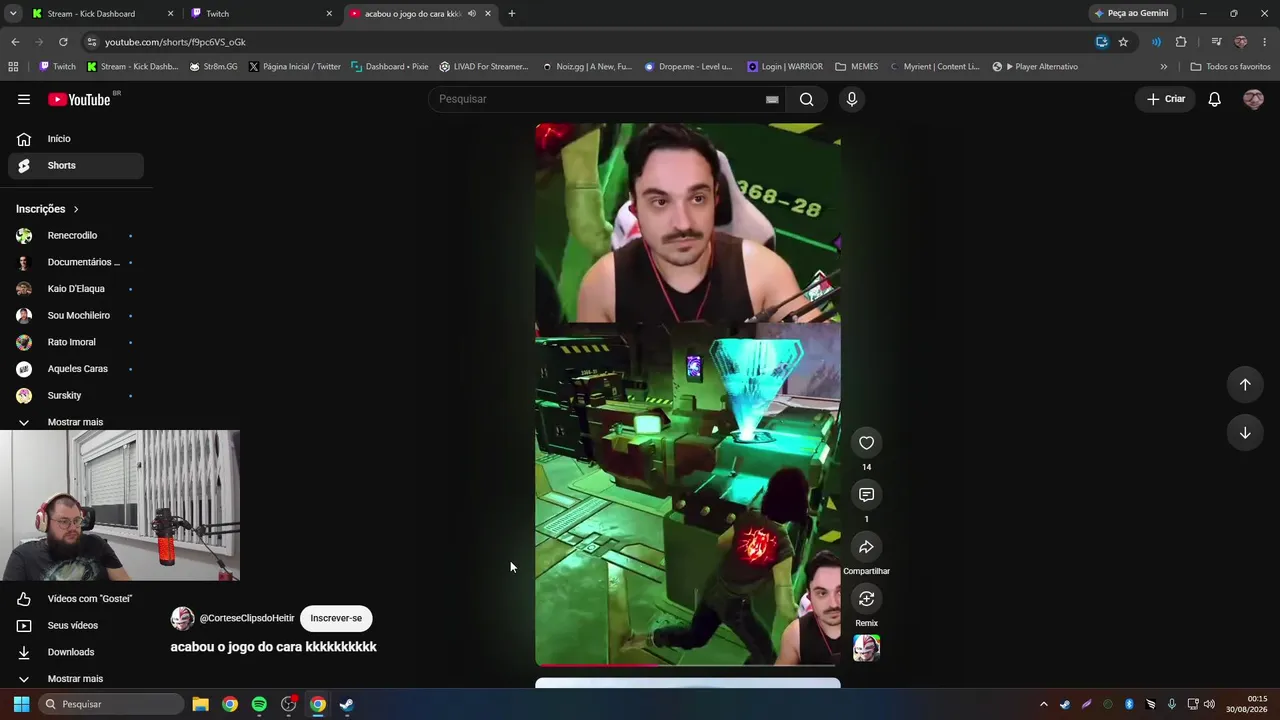Open the tab search dropdown arrow

coord(13,14)
